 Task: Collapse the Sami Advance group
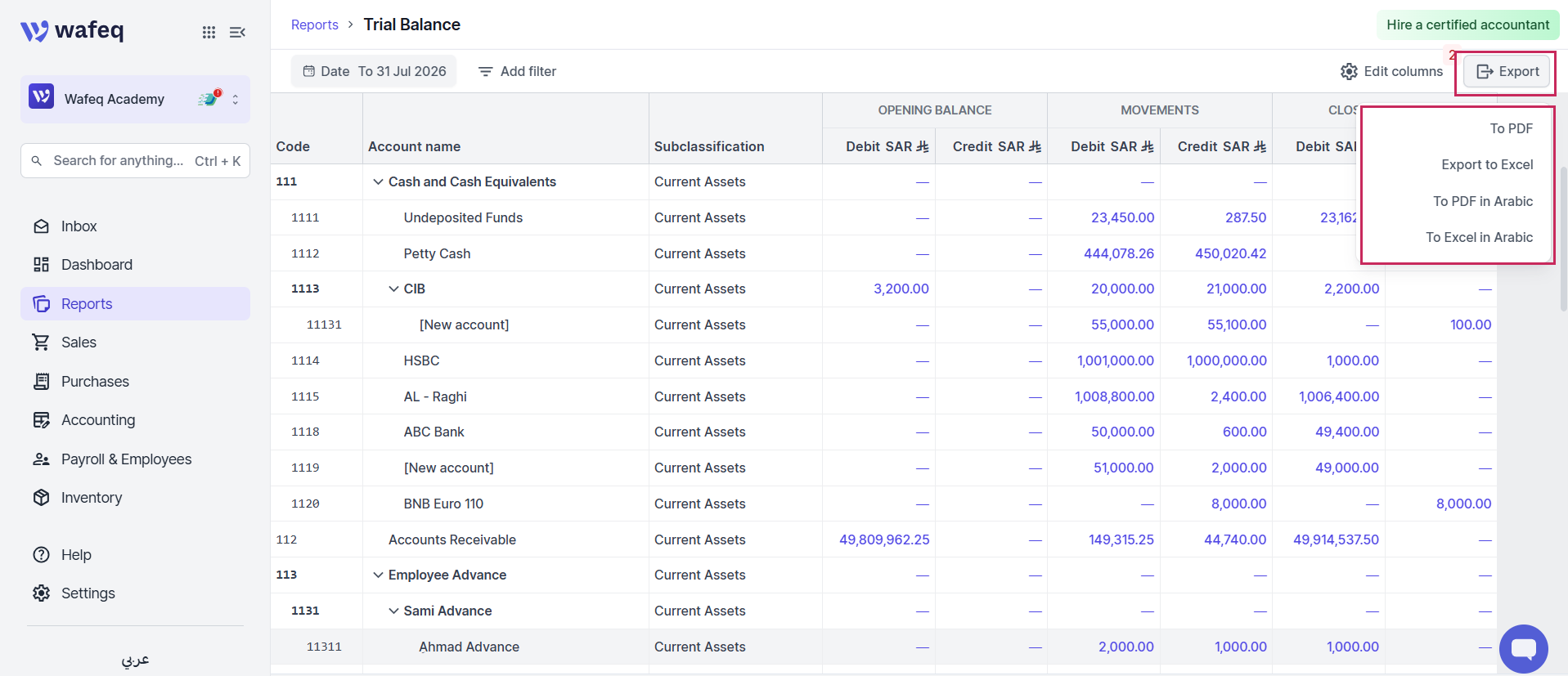(x=393, y=611)
